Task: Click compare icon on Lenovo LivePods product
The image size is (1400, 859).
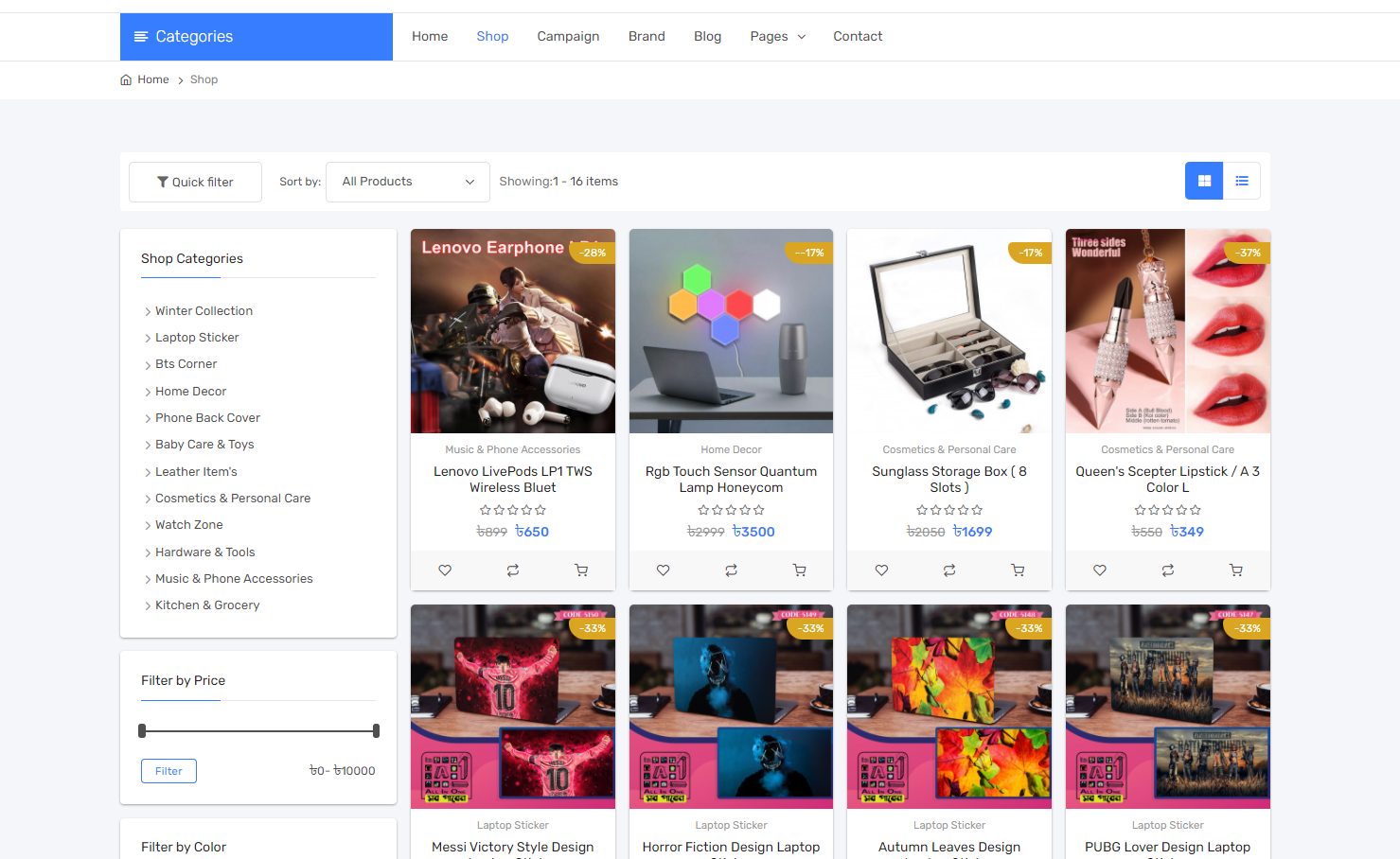Action: click(512, 570)
